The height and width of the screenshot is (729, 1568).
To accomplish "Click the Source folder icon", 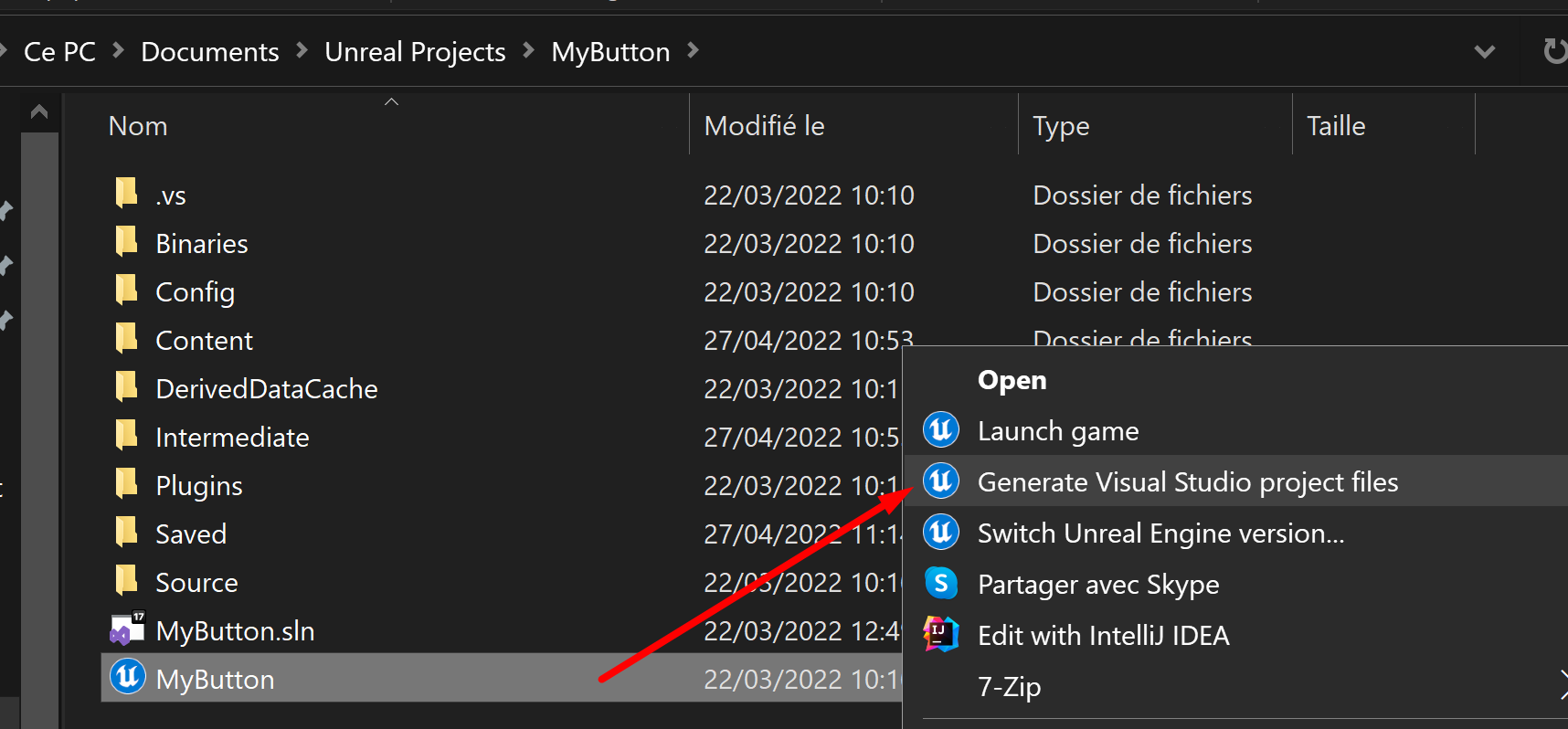I will [127, 581].
